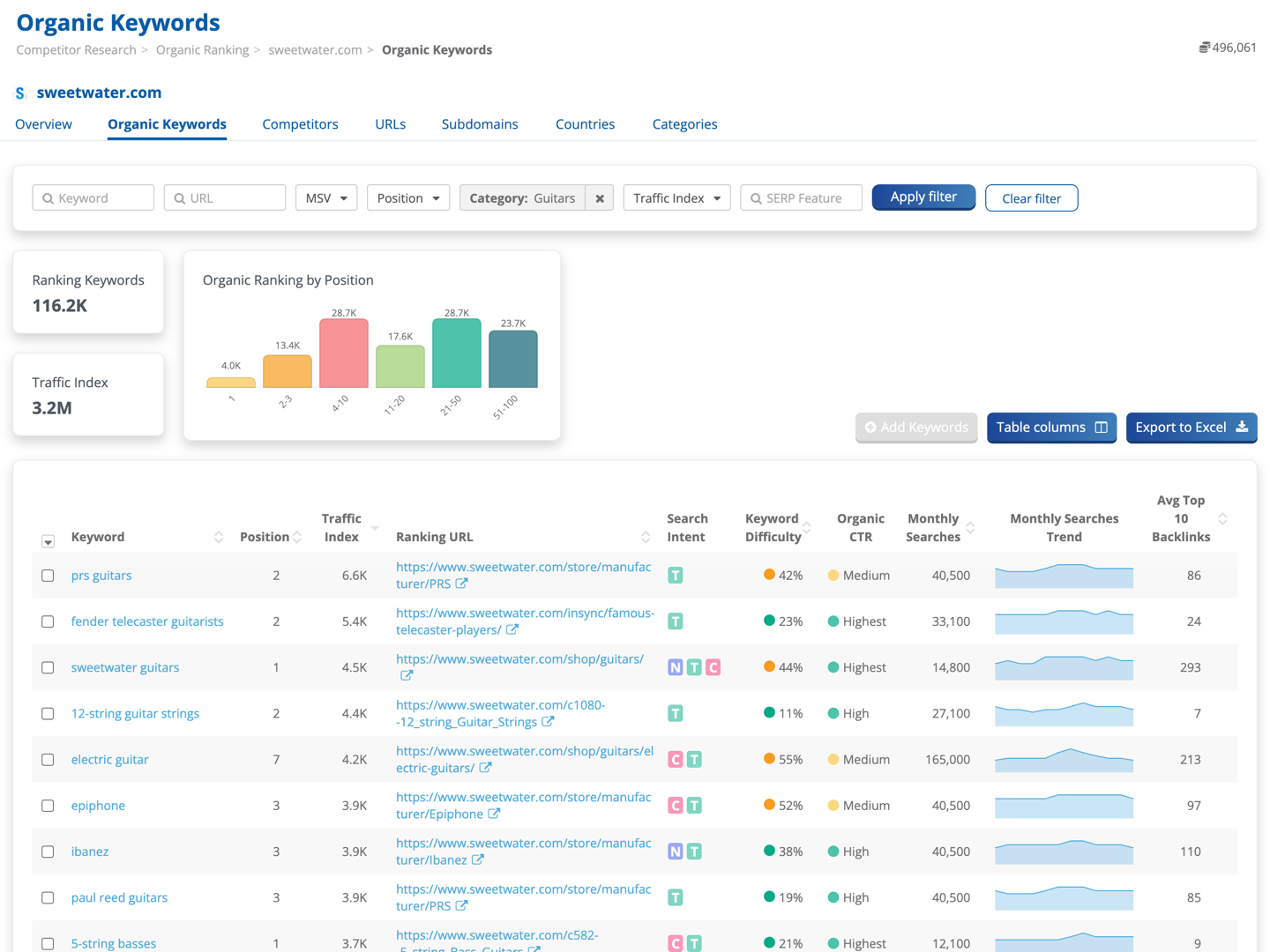Open external link icon for famous-telecaster-players URL

(512, 629)
